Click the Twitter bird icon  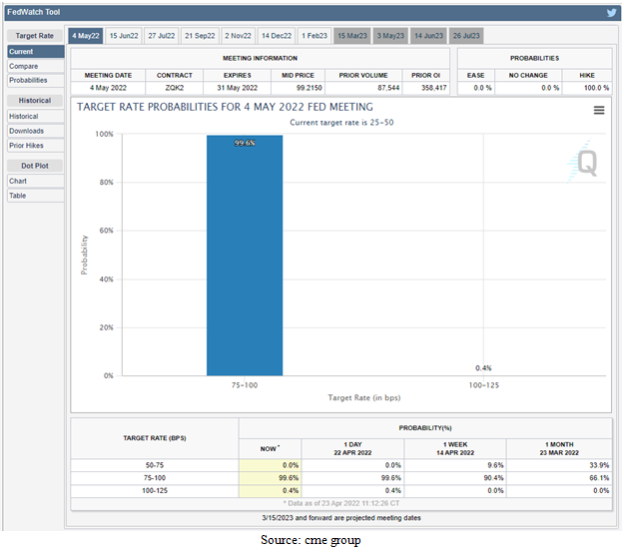(x=611, y=13)
